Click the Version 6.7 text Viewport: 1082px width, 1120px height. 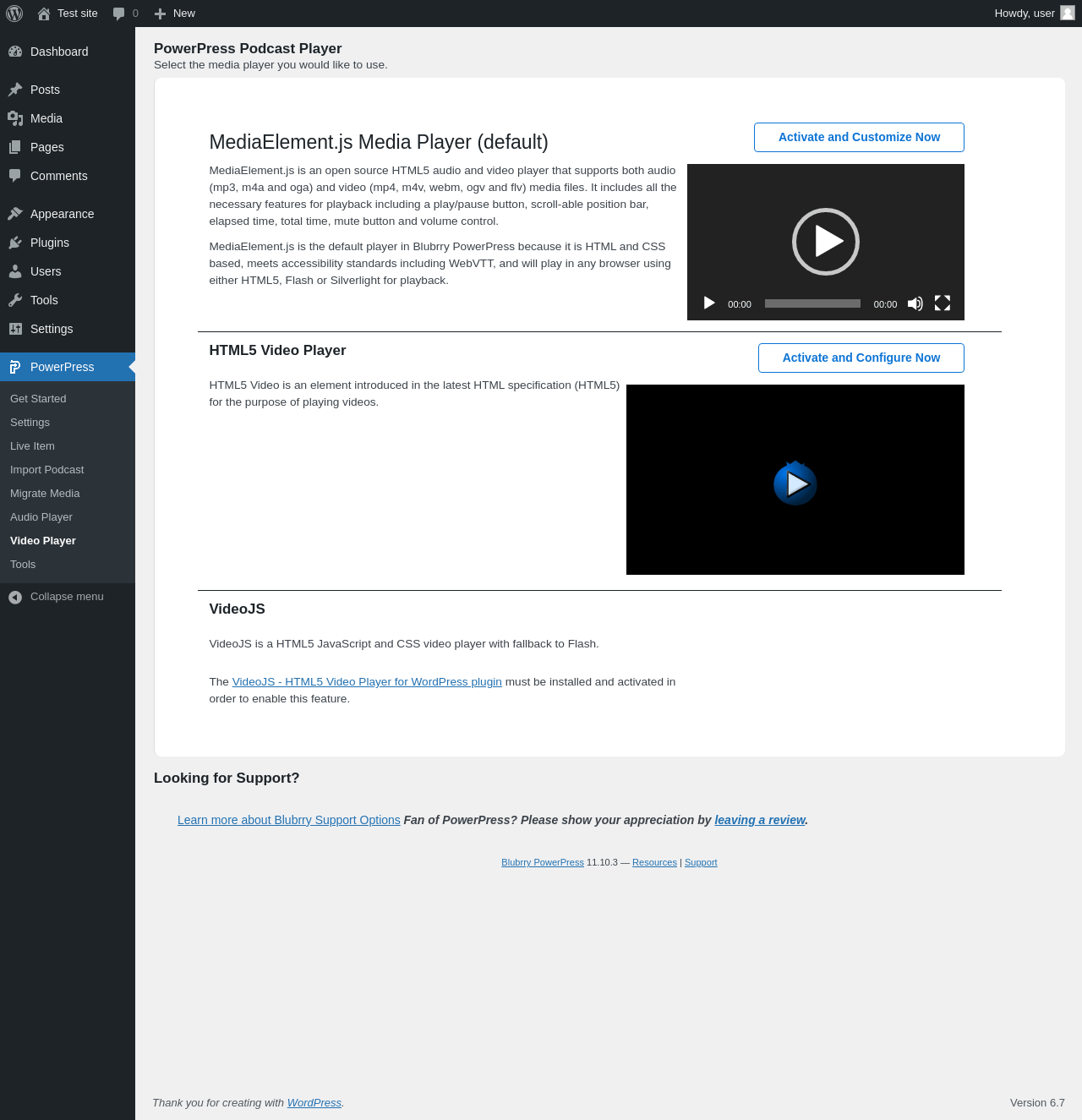click(x=1037, y=1103)
